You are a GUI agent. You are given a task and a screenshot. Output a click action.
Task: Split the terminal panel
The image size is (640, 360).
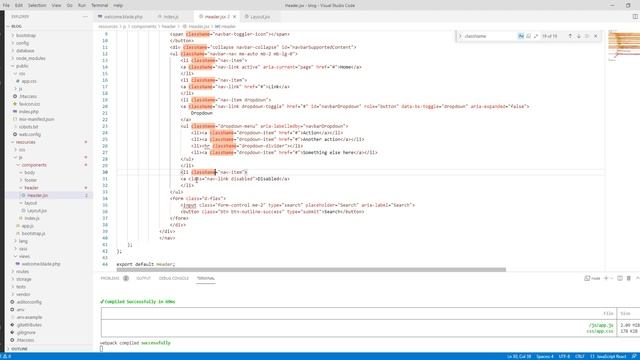pos(620,278)
